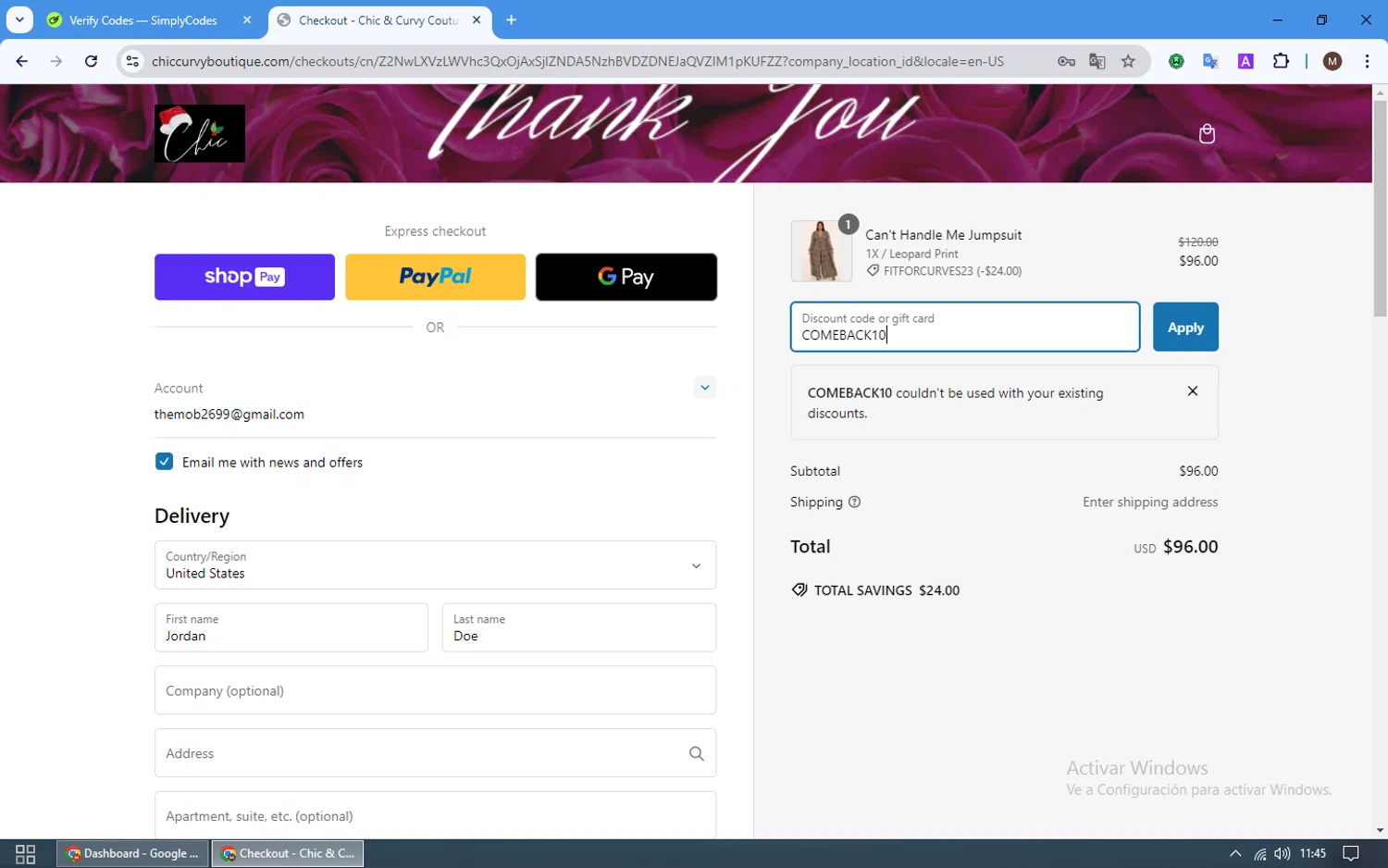The image size is (1388, 868).
Task: Click the Address input field
Action: point(435,753)
